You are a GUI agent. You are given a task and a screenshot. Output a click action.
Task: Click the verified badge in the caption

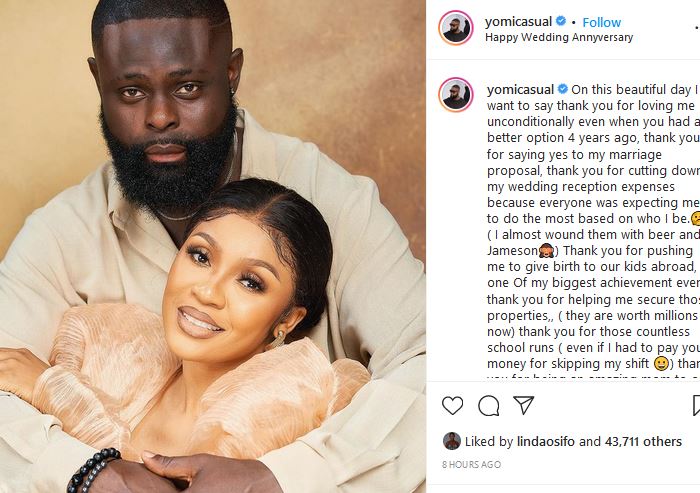tap(562, 89)
